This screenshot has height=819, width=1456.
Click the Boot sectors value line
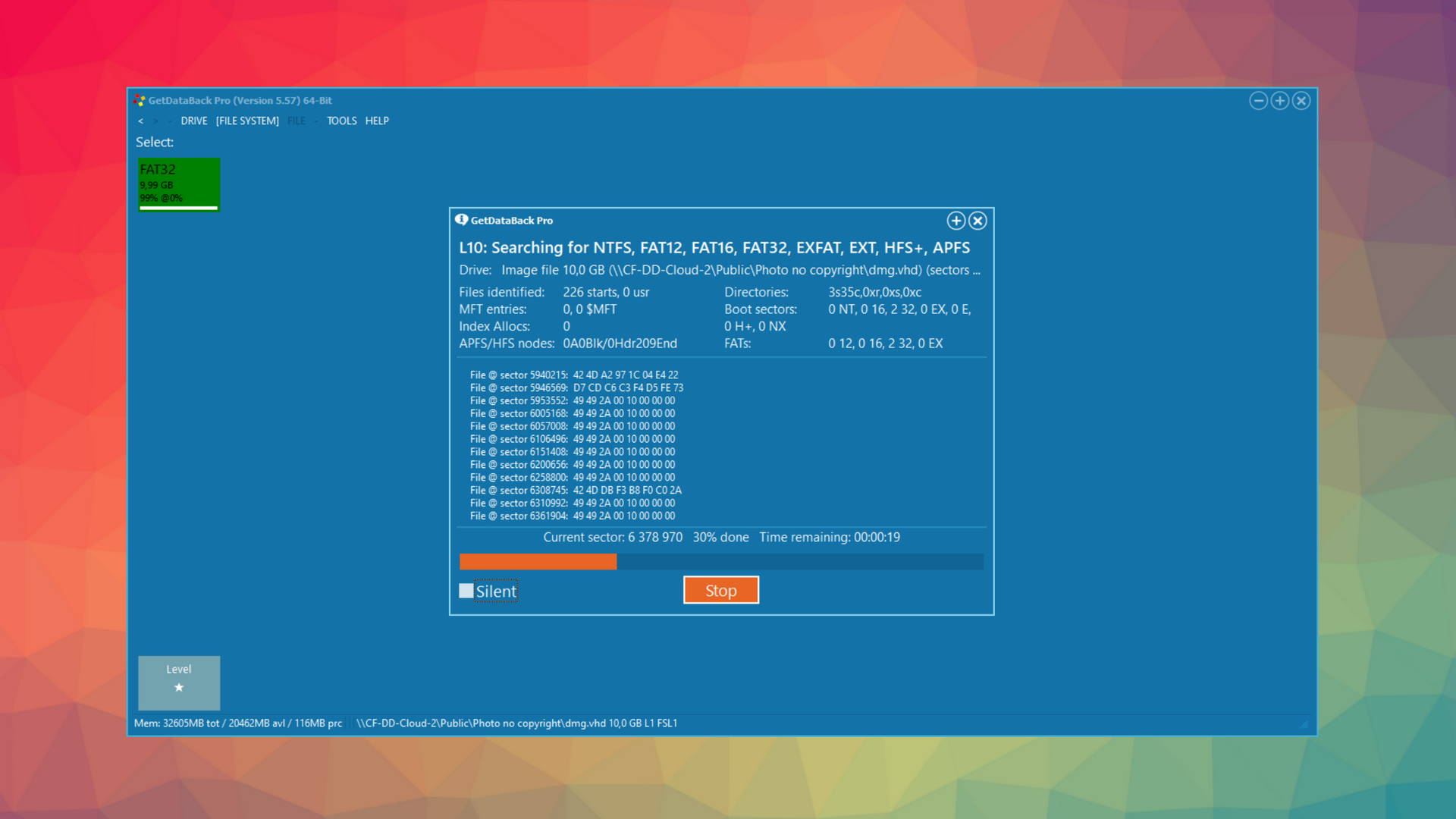[x=900, y=309]
